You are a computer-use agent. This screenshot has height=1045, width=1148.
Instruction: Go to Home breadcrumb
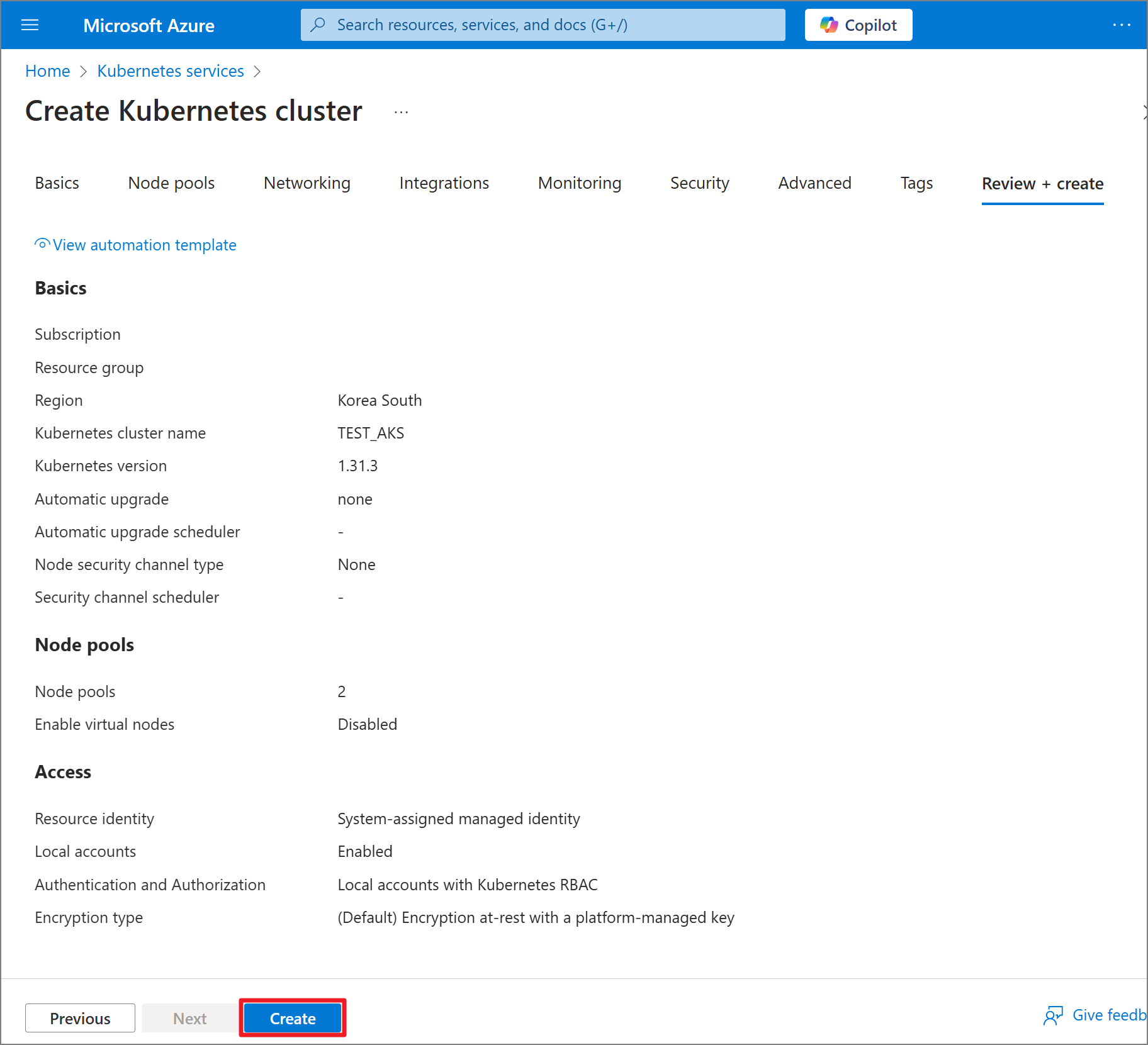(x=48, y=71)
